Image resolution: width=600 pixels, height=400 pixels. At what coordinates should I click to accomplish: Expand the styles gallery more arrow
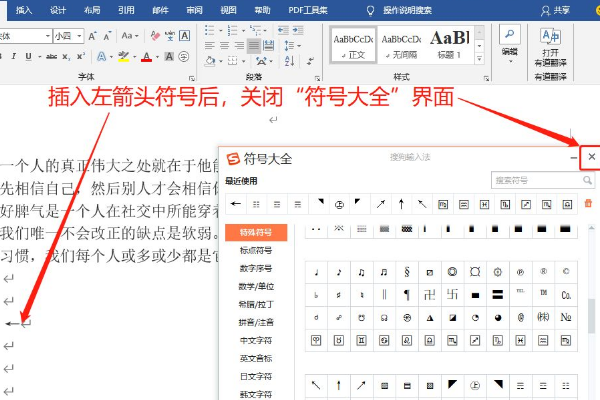pyautogui.click(x=479, y=59)
